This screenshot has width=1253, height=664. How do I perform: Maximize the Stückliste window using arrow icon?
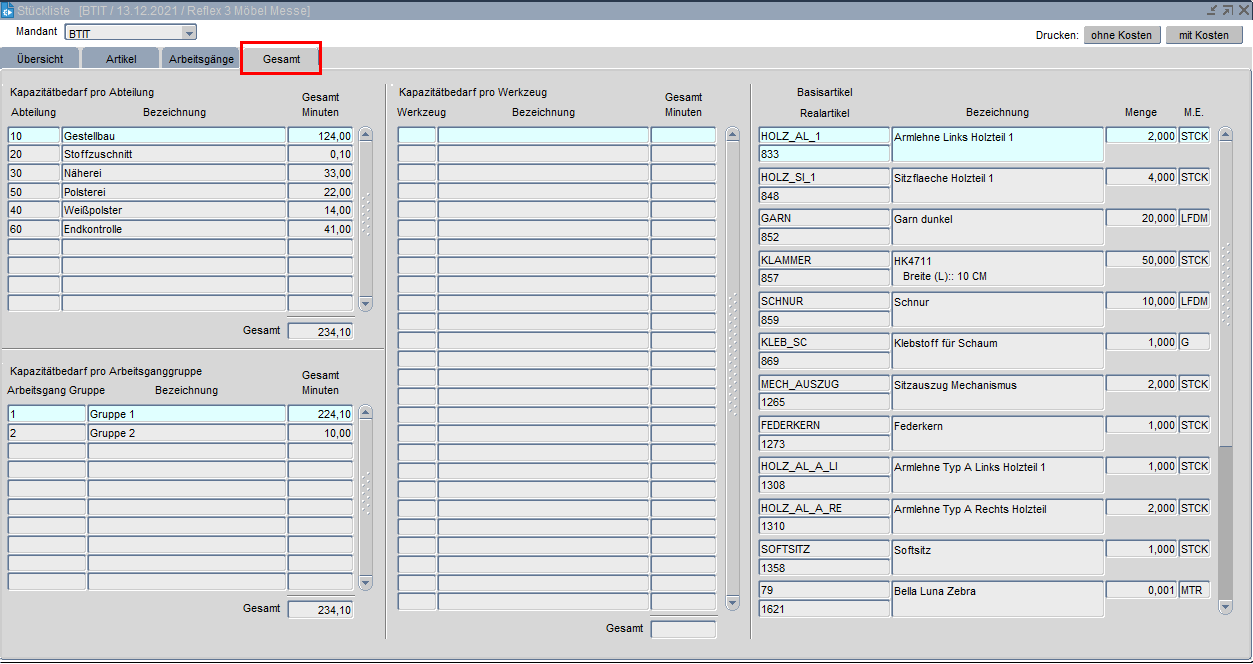[x=1227, y=10]
